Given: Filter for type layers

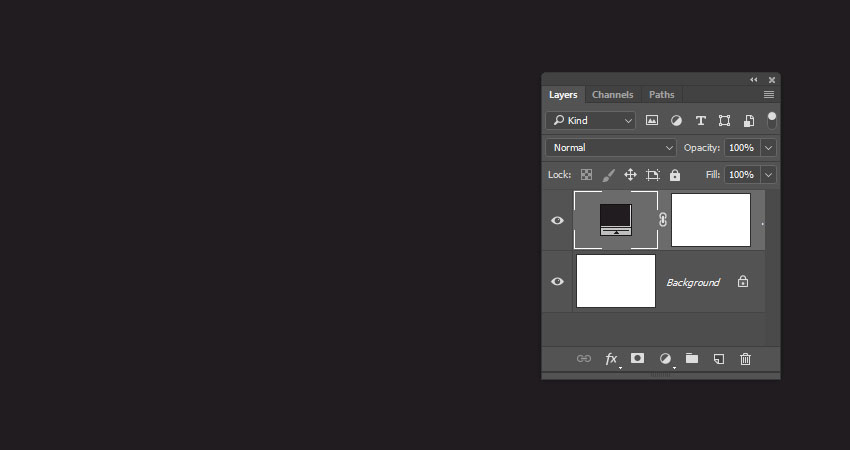Looking at the screenshot, I should pyautogui.click(x=700, y=120).
